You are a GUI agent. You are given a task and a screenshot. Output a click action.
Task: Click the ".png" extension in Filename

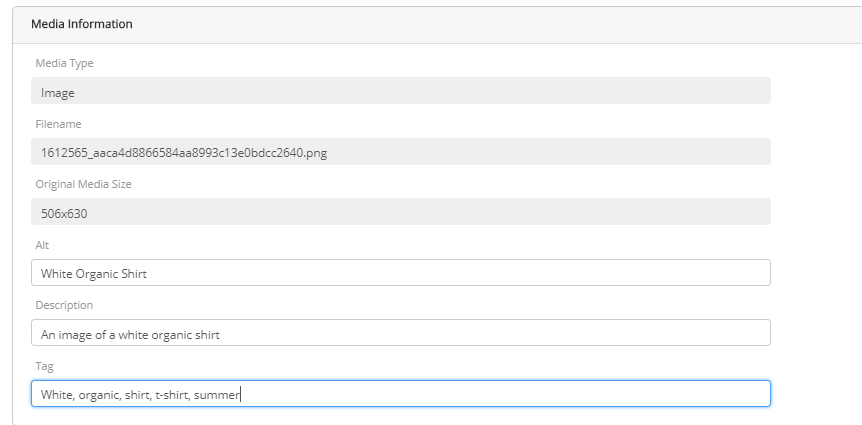(x=315, y=152)
